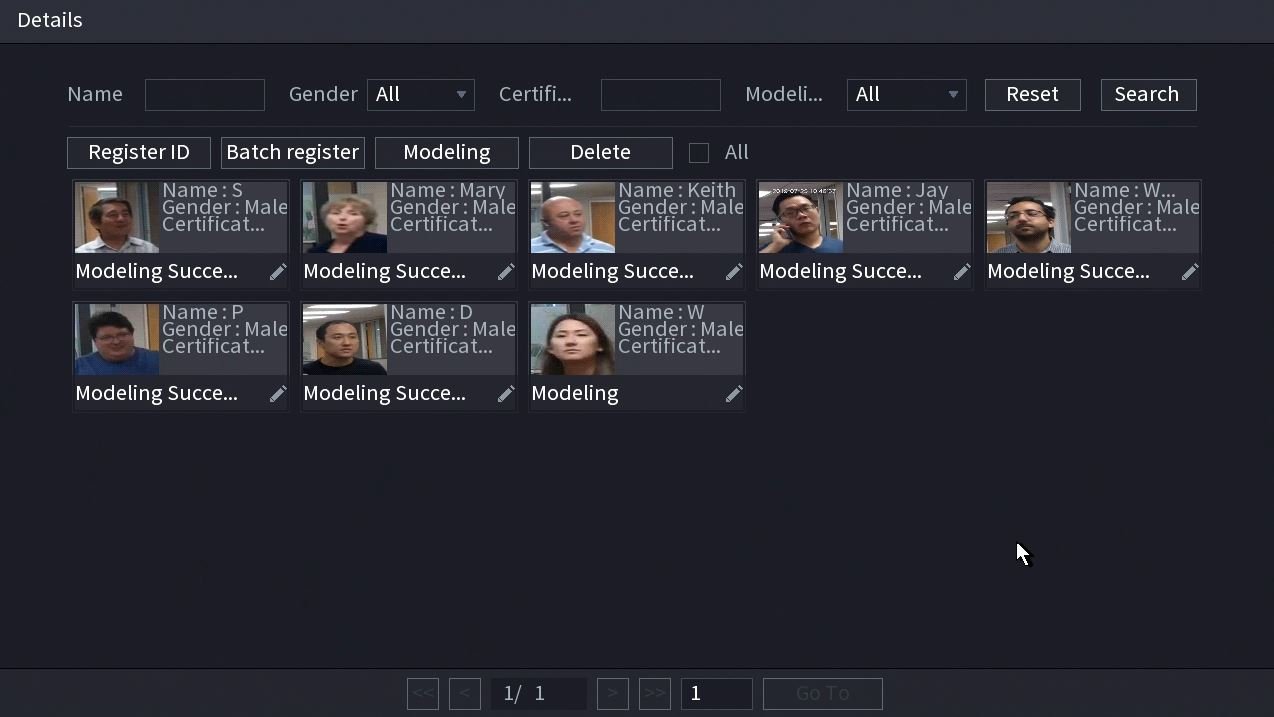This screenshot has height=717, width=1274.
Task: Click edit pencil on the rightmost top card
Action: pos(1190,272)
